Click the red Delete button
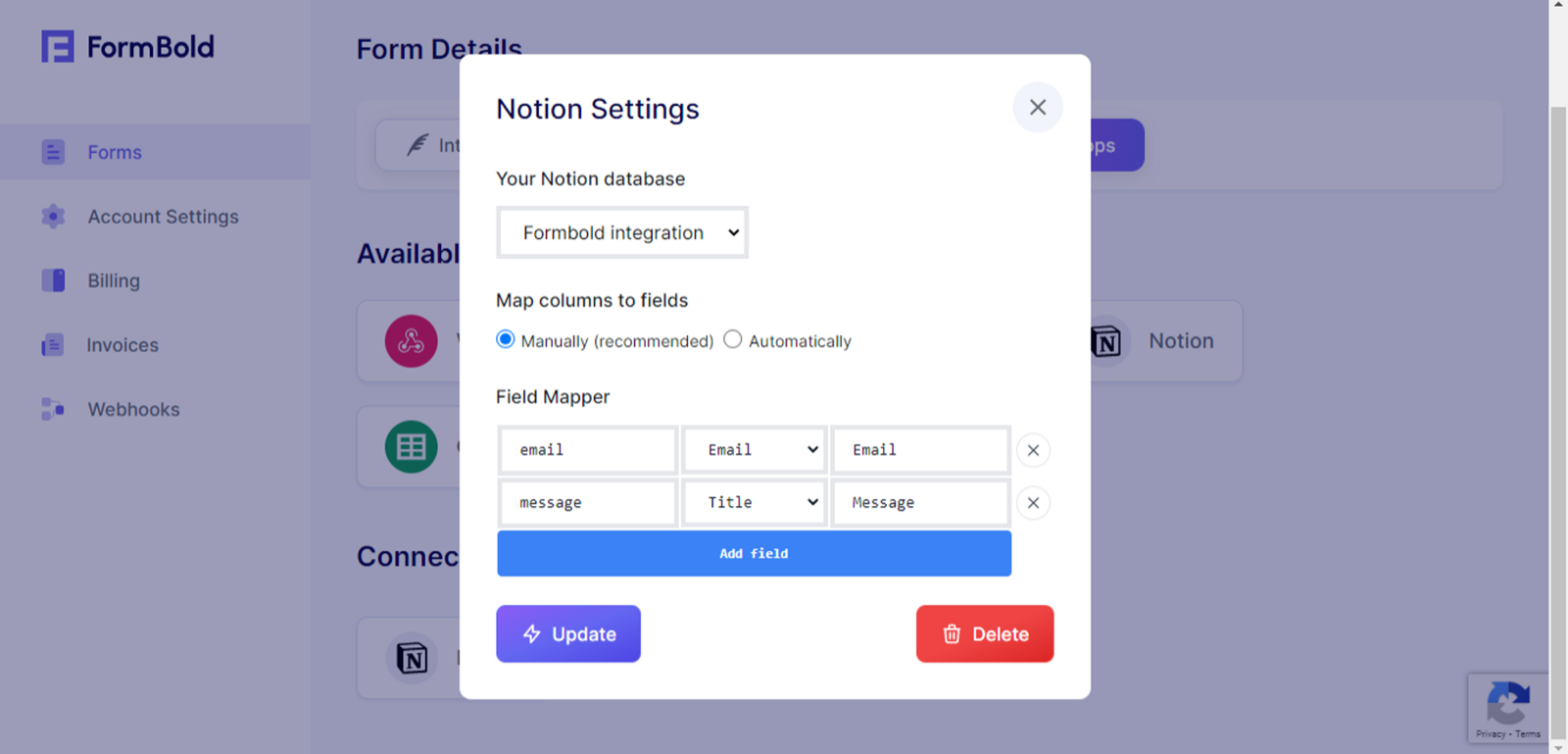This screenshot has height=754, width=1568. (x=985, y=633)
